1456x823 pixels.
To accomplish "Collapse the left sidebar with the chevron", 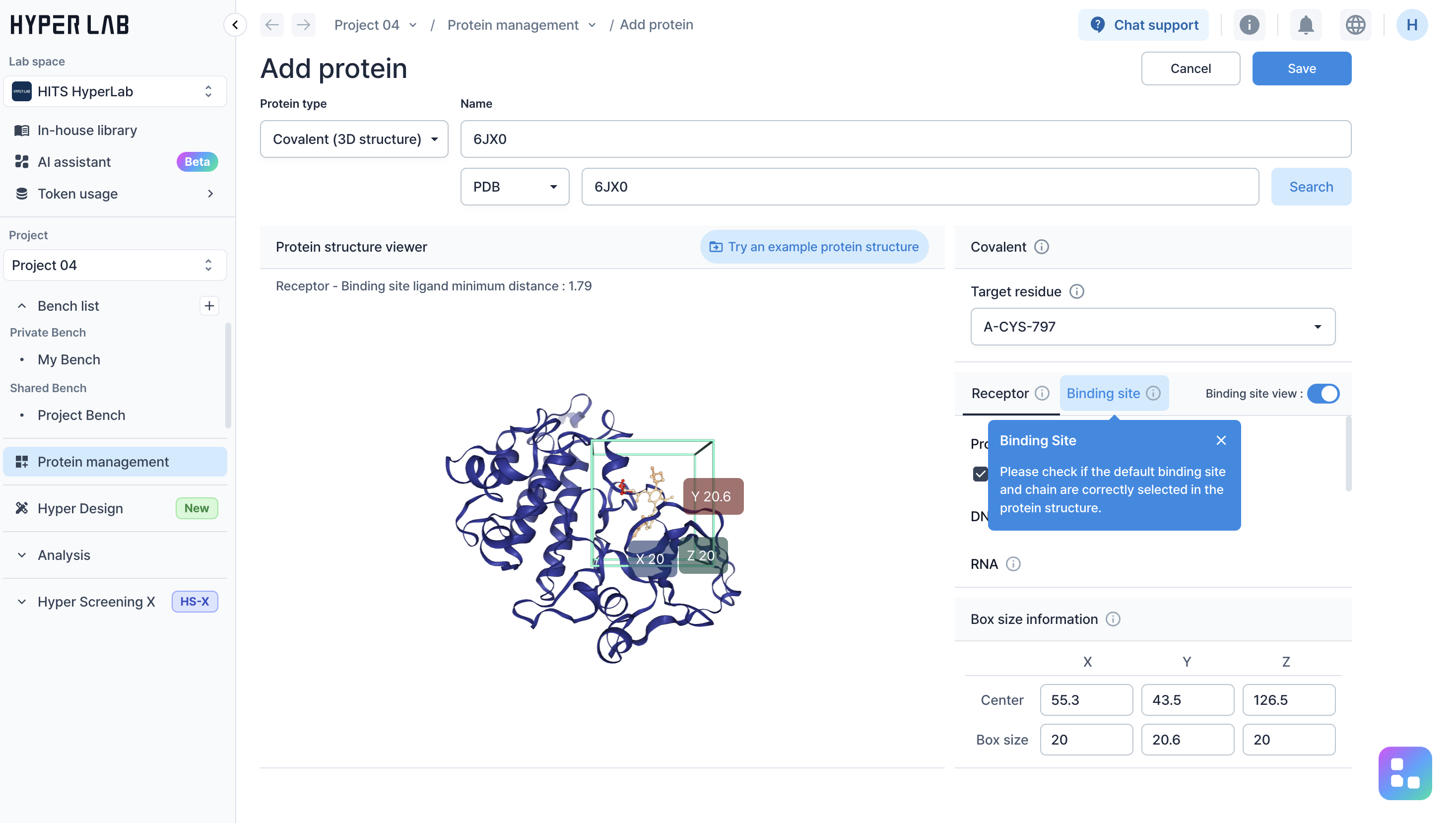I will click(x=235, y=25).
